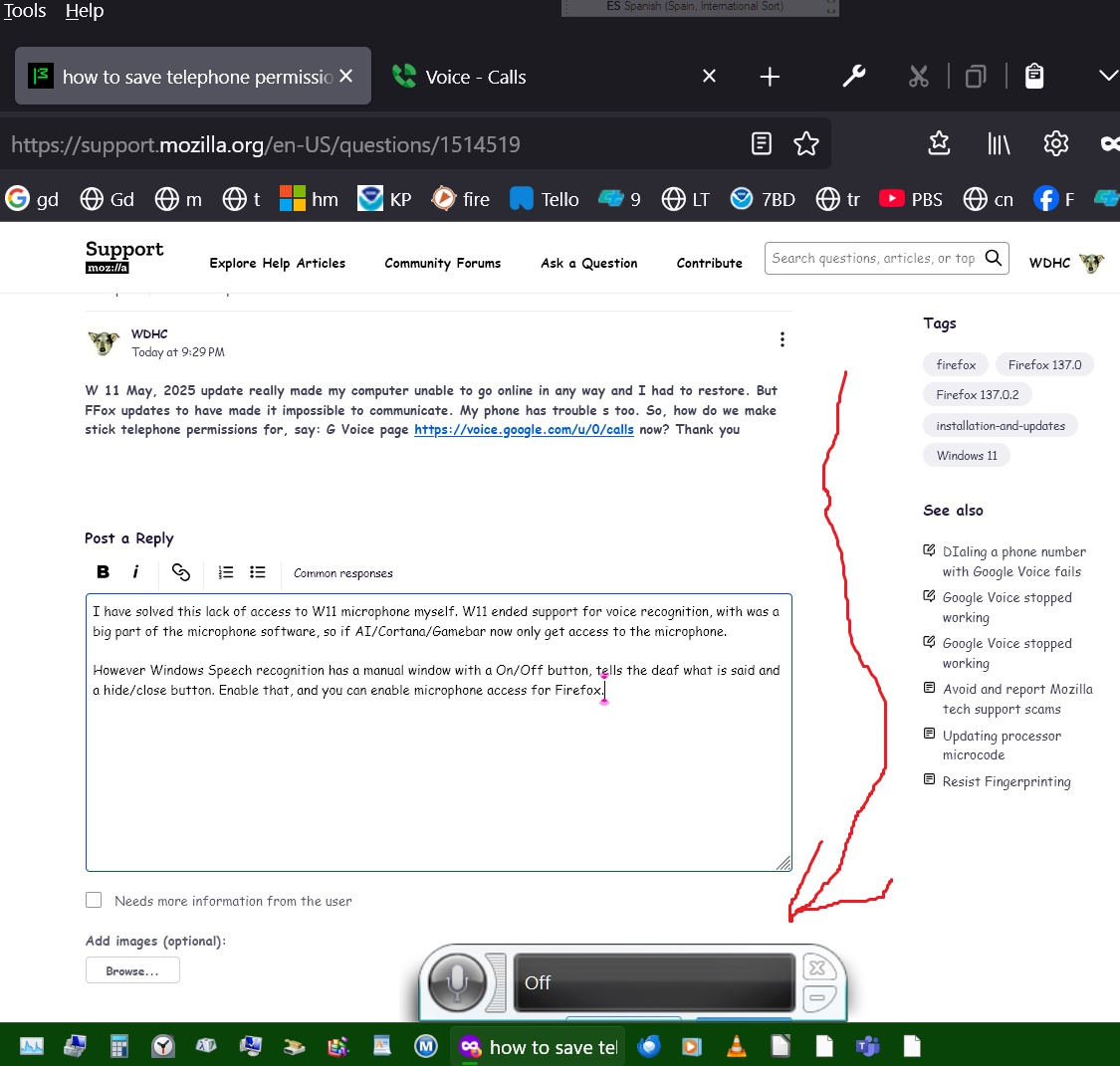Switch to Firefox 'how to save tel' taskbar button
The image size is (1120, 1066).
[x=538, y=1046]
